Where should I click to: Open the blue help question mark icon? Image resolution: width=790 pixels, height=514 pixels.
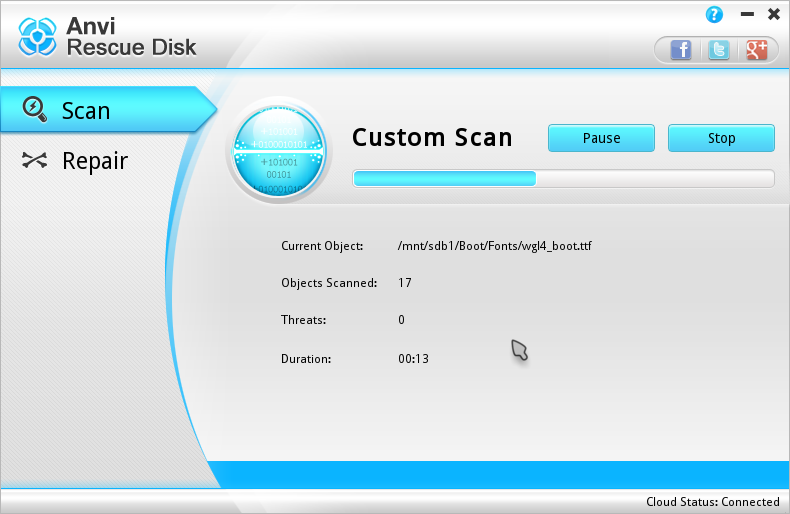pos(714,15)
